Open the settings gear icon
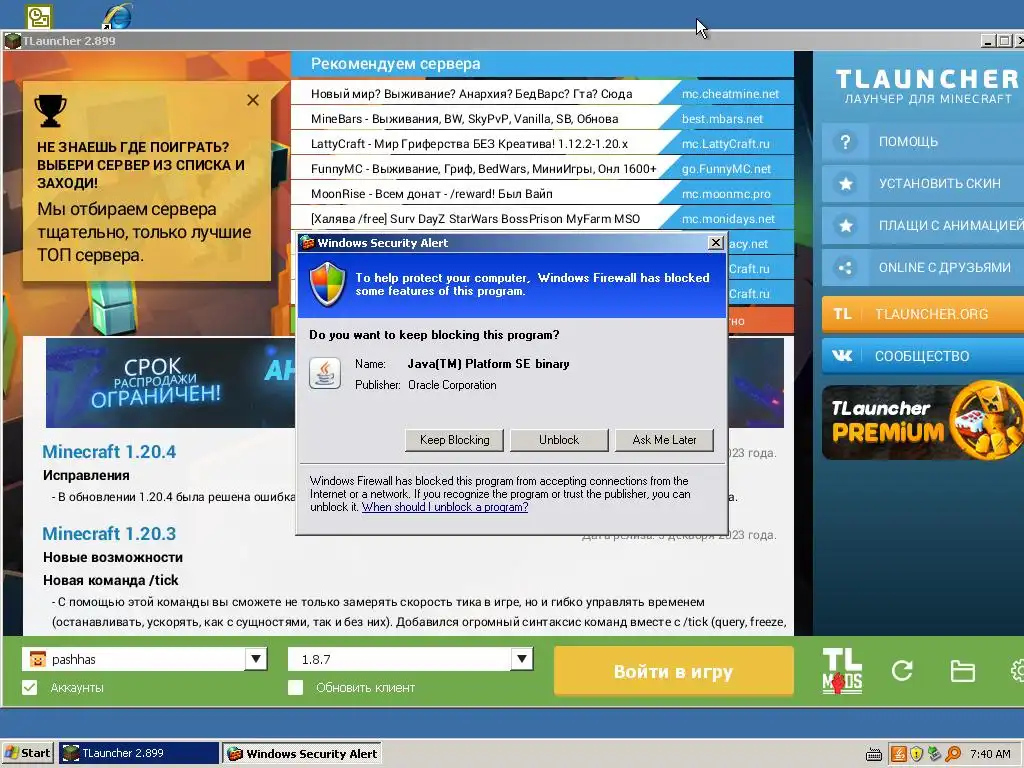1024x768 pixels. point(1018,671)
